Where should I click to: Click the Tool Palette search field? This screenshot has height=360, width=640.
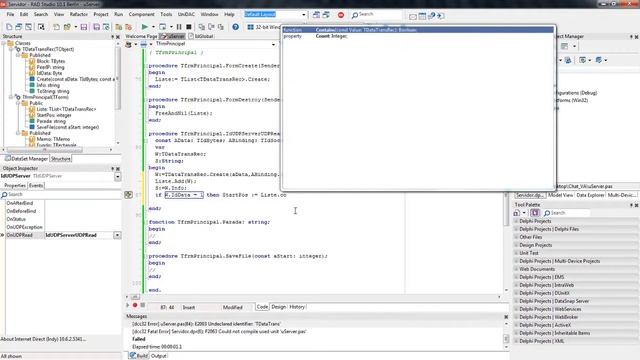567,213
